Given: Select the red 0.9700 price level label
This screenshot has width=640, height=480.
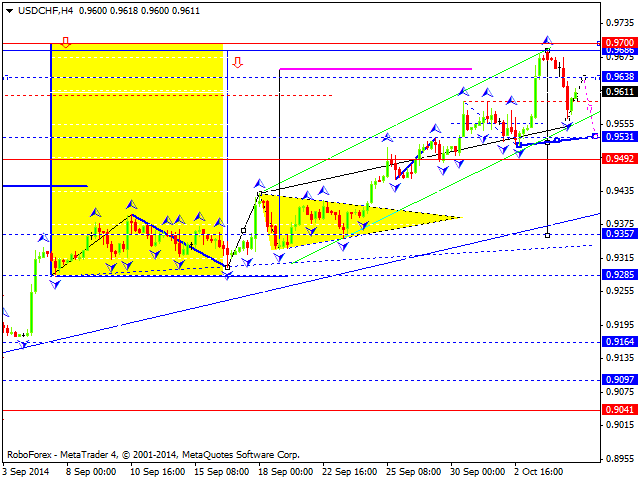Looking at the screenshot, I should 620,42.
